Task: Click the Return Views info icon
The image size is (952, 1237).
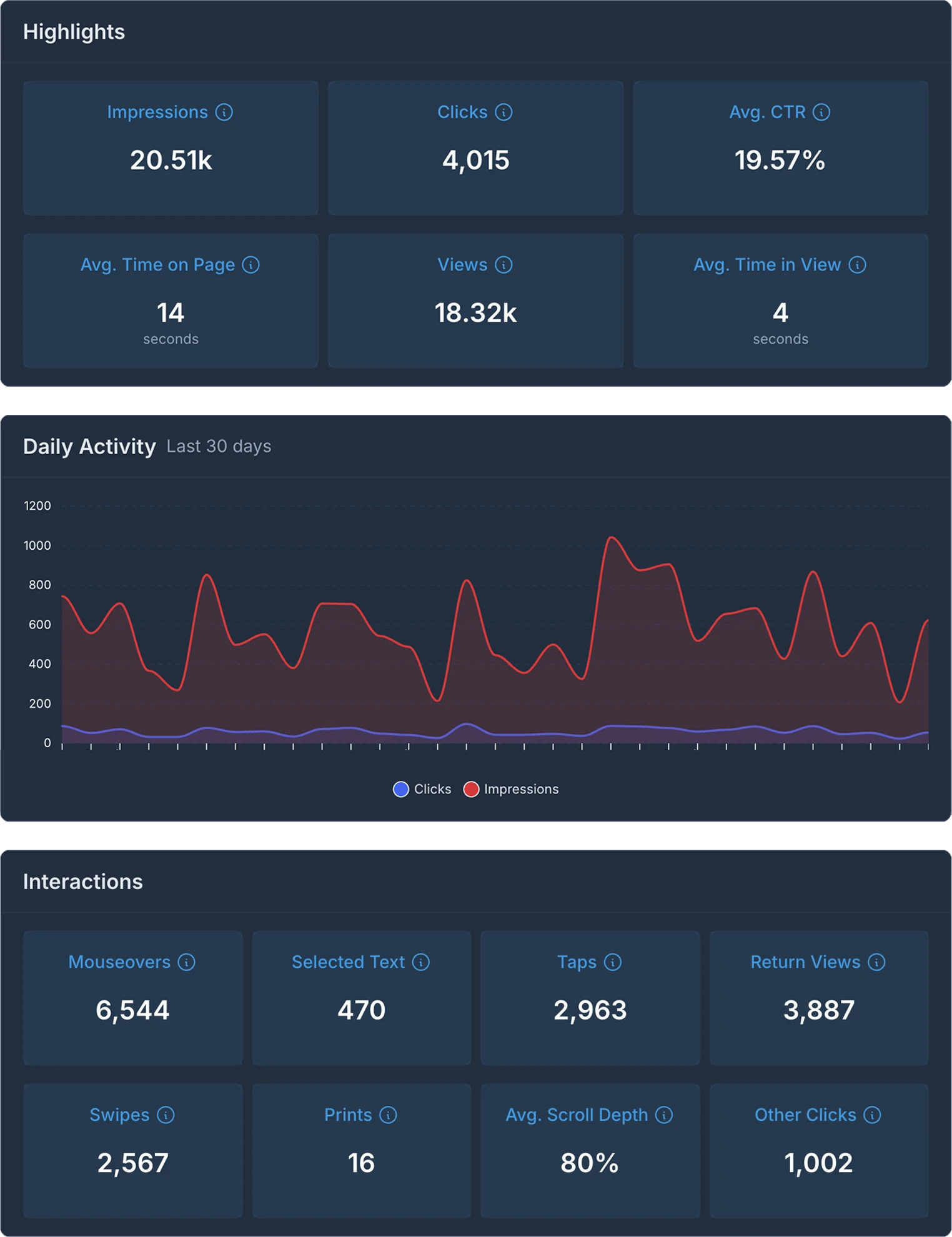Action: (x=876, y=962)
